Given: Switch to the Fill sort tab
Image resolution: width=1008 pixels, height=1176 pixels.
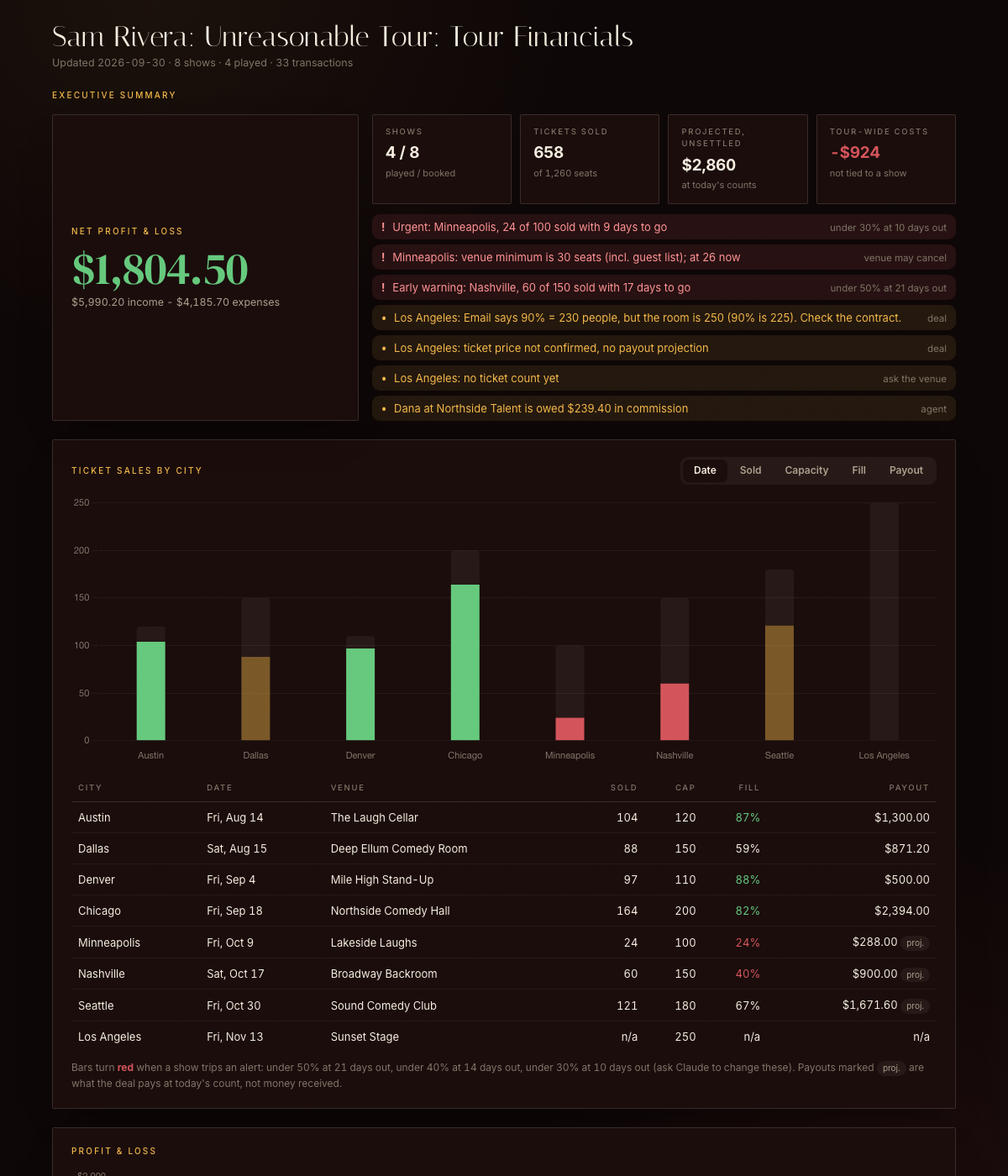Looking at the screenshot, I should point(858,470).
